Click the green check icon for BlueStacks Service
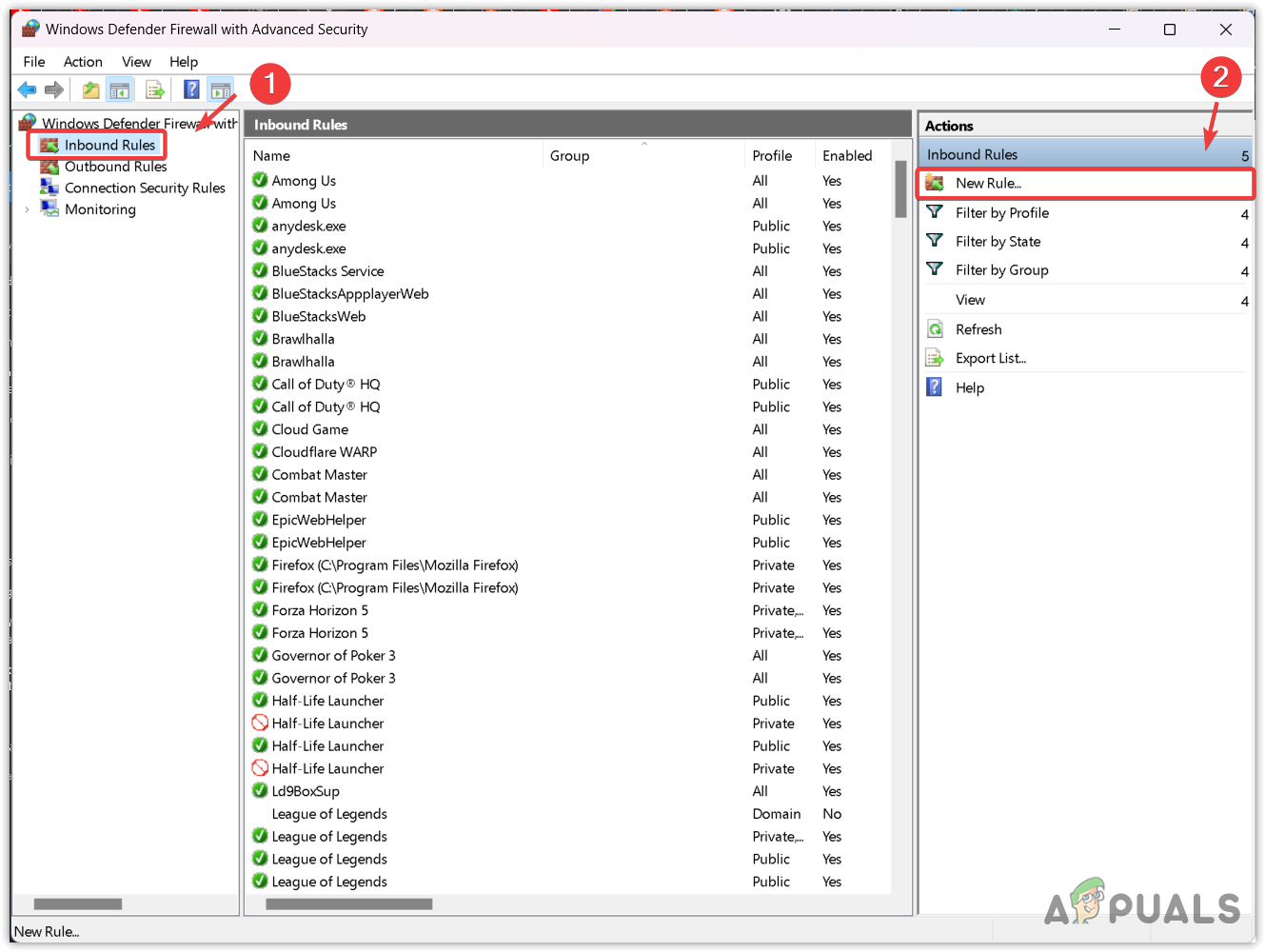1265x952 pixels. point(260,270)
